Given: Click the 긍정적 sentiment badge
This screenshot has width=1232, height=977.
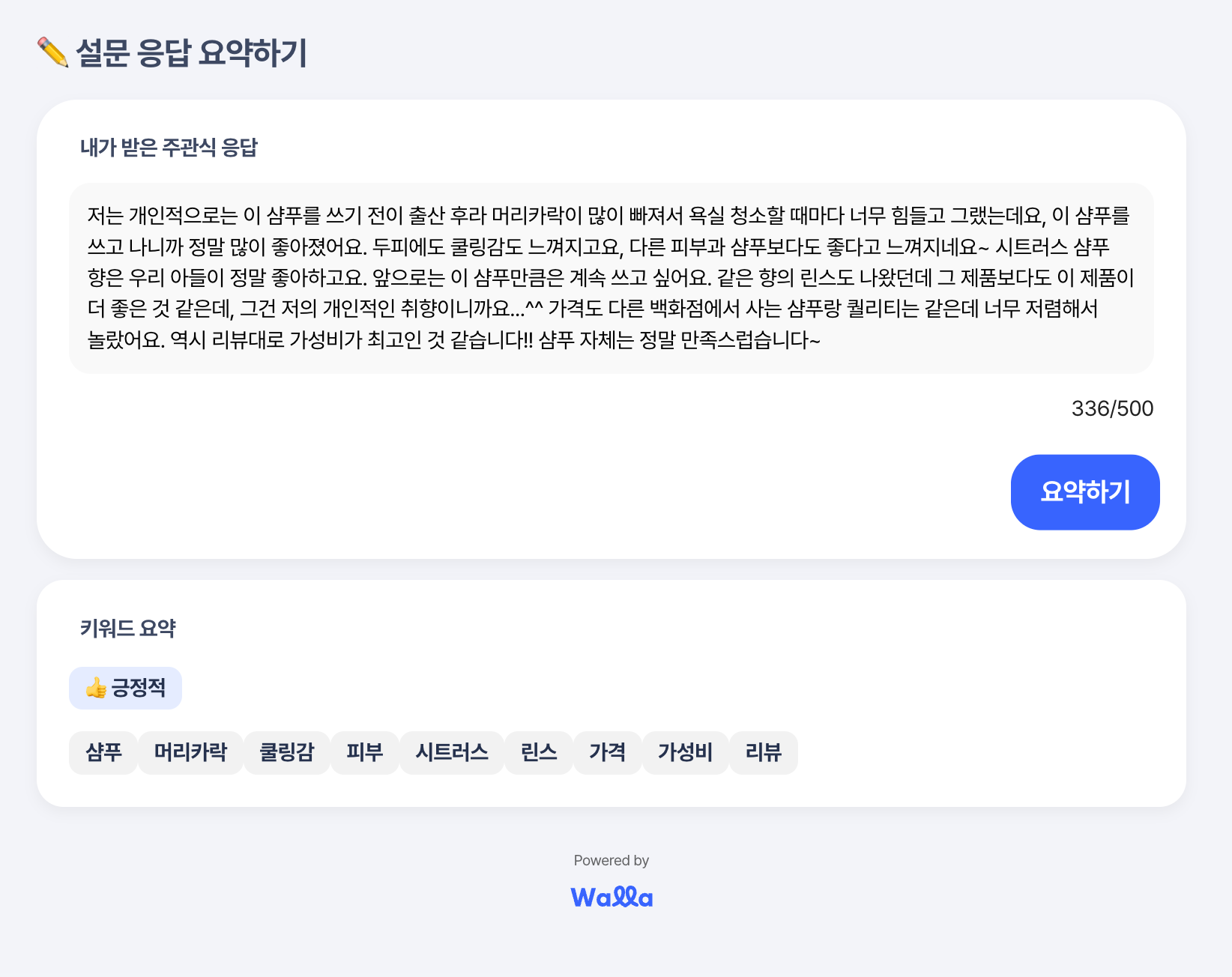Looking at the screenshot, I should pyautogui.click(x=125, y=688).
